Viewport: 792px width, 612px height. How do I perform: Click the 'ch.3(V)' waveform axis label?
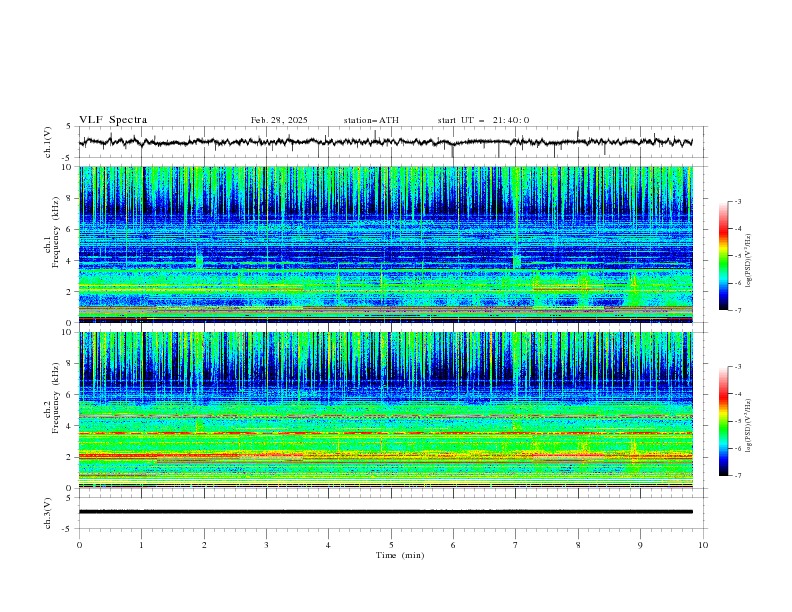tap(48, 513)
